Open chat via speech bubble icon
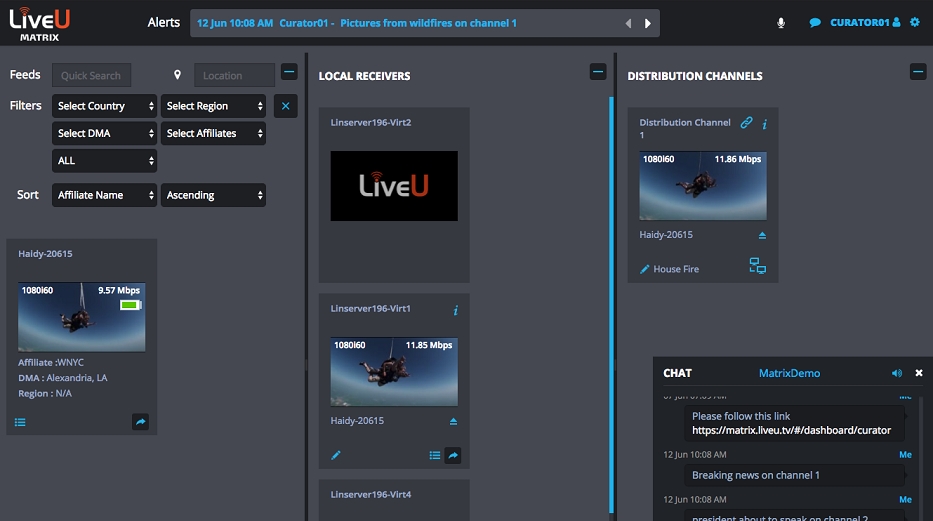 (x=815, y=23)
